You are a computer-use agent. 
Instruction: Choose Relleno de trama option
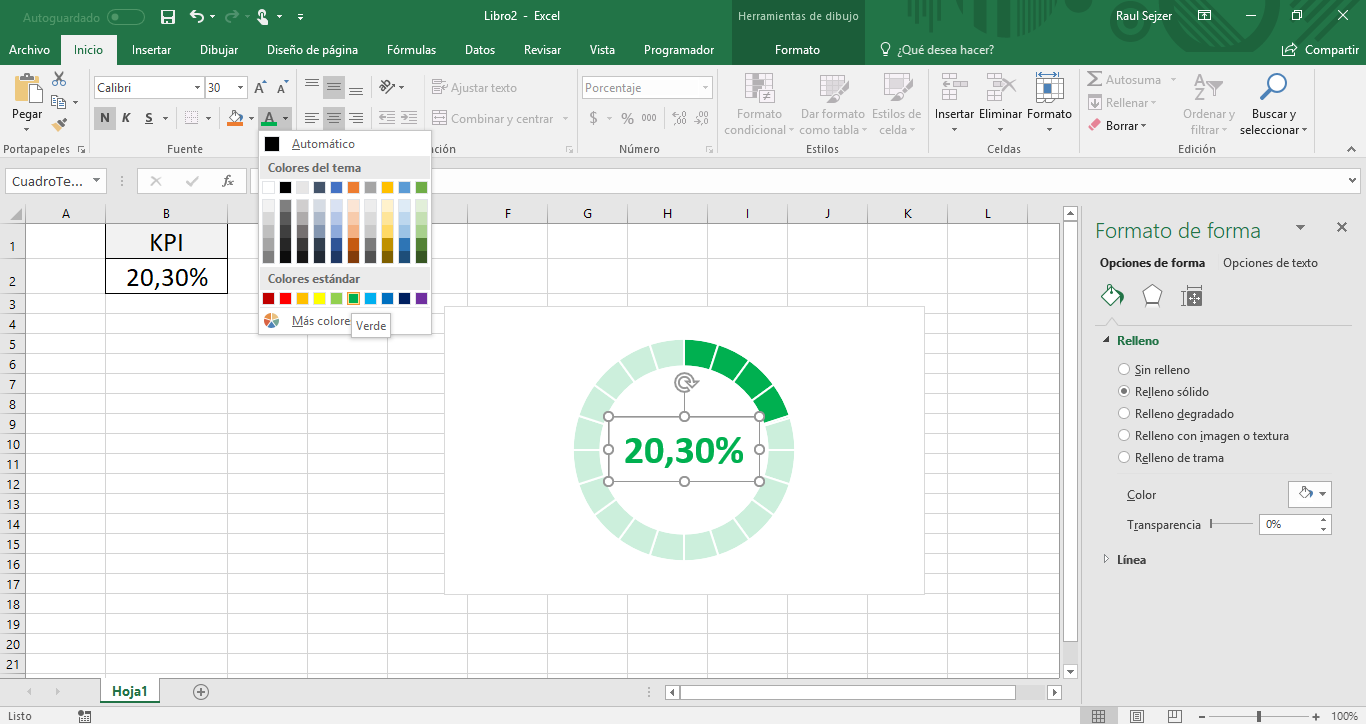point(1123,457)
